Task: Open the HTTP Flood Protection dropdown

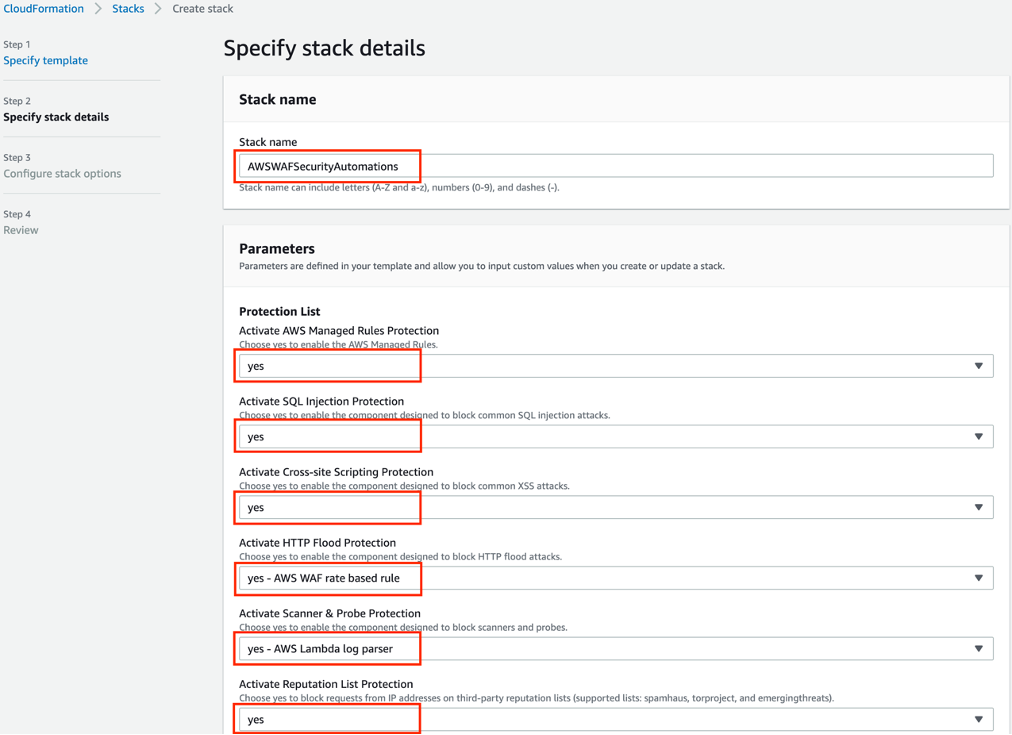Action: pyautogui.click(x=616, y=578)
